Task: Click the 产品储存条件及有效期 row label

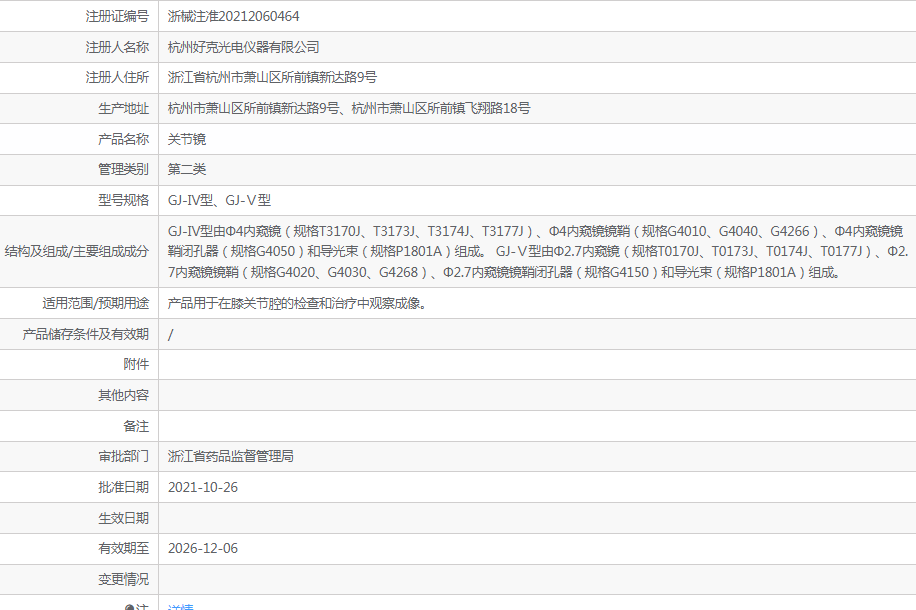Action: point(86,334)
